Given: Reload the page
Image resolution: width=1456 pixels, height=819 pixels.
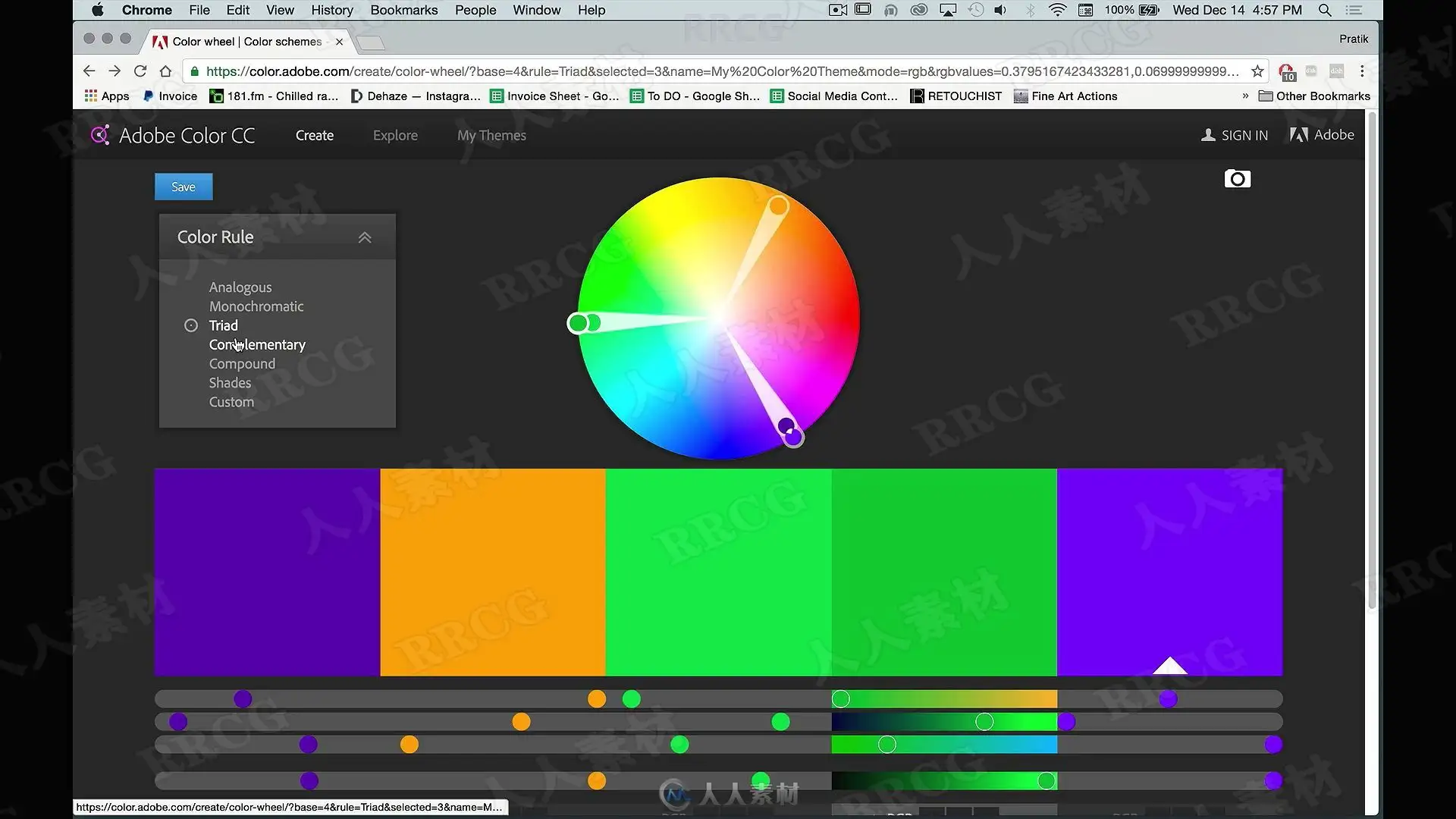Looking at the screenshot, I should point(140,71).
